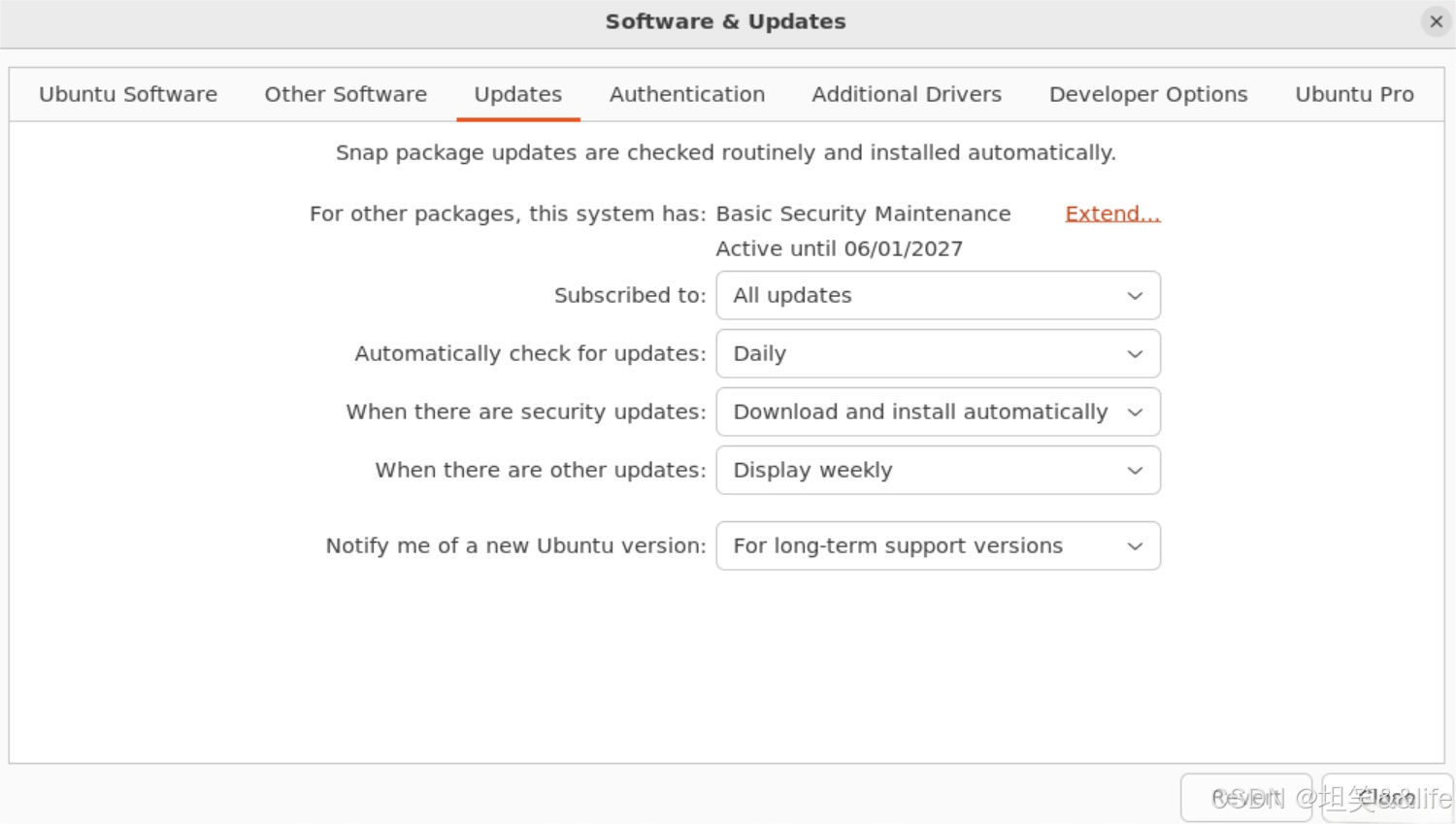Expand the Automatically check for updates dropdown
The width and height of the screenshot is (1456, 824).
pyautogui.click(x=939, y=353)
